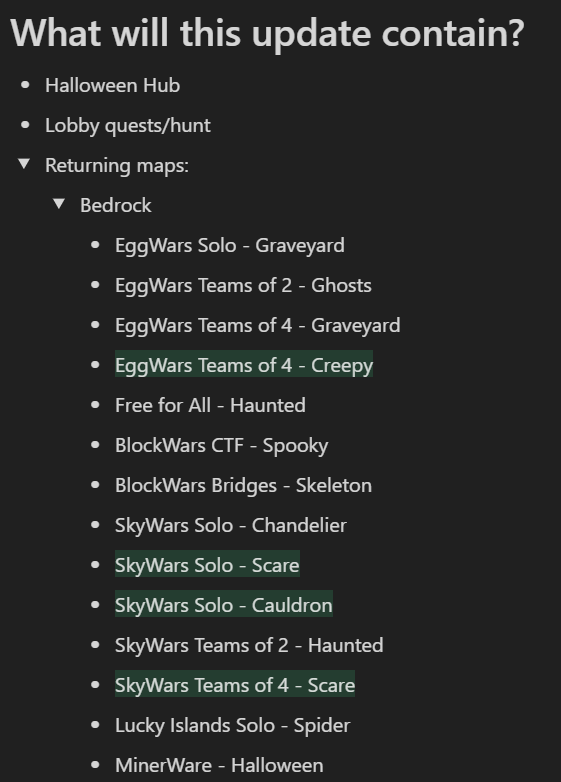This screenshot has width=561, height=782.
Task: Select highlighted SkyWars Solo - Cauldron
Action: coord(224,605)
